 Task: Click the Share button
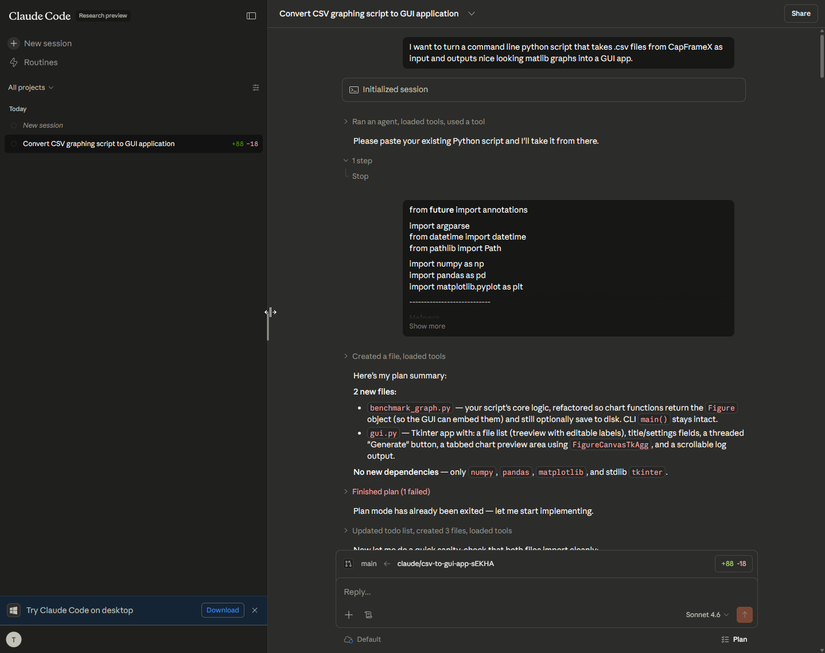coord(800,14)
